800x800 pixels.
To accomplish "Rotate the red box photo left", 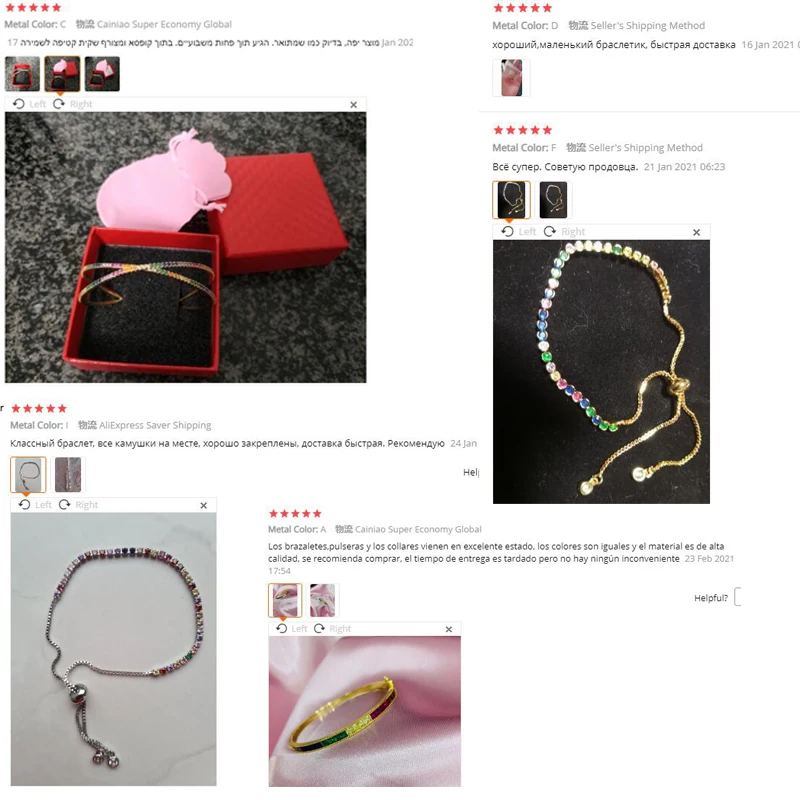I will (x=30, y=104).
